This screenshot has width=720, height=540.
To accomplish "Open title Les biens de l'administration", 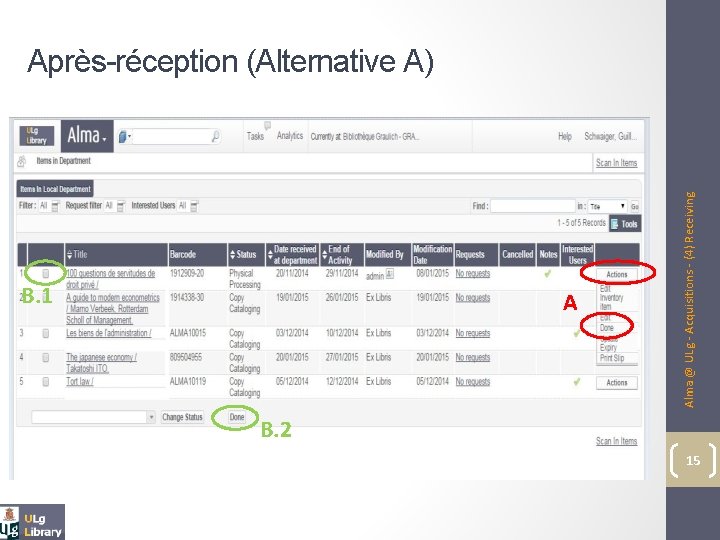I will (x=109, y=333).
